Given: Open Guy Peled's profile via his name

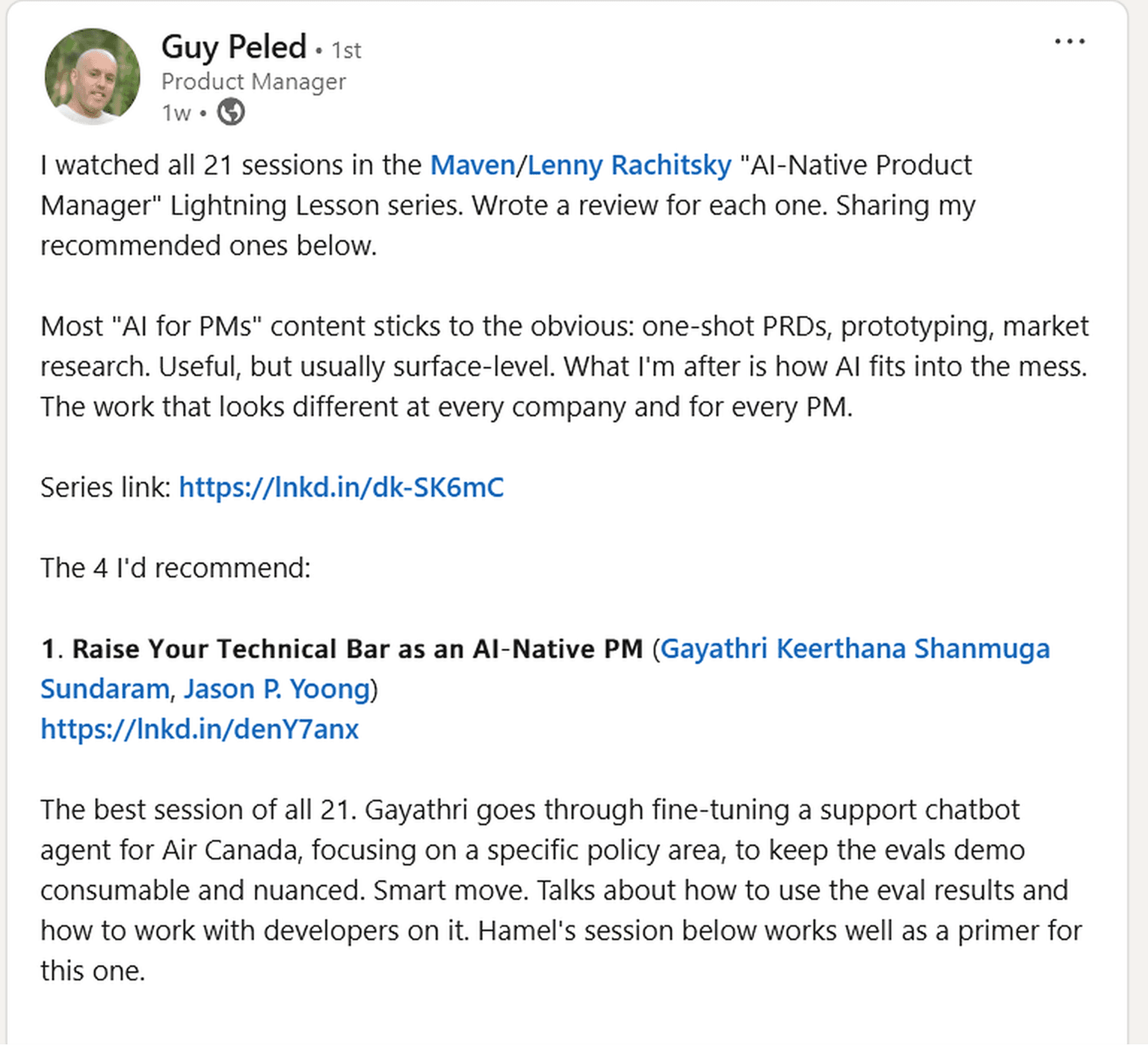Looking at the screenshot, I should coord(234,47).
